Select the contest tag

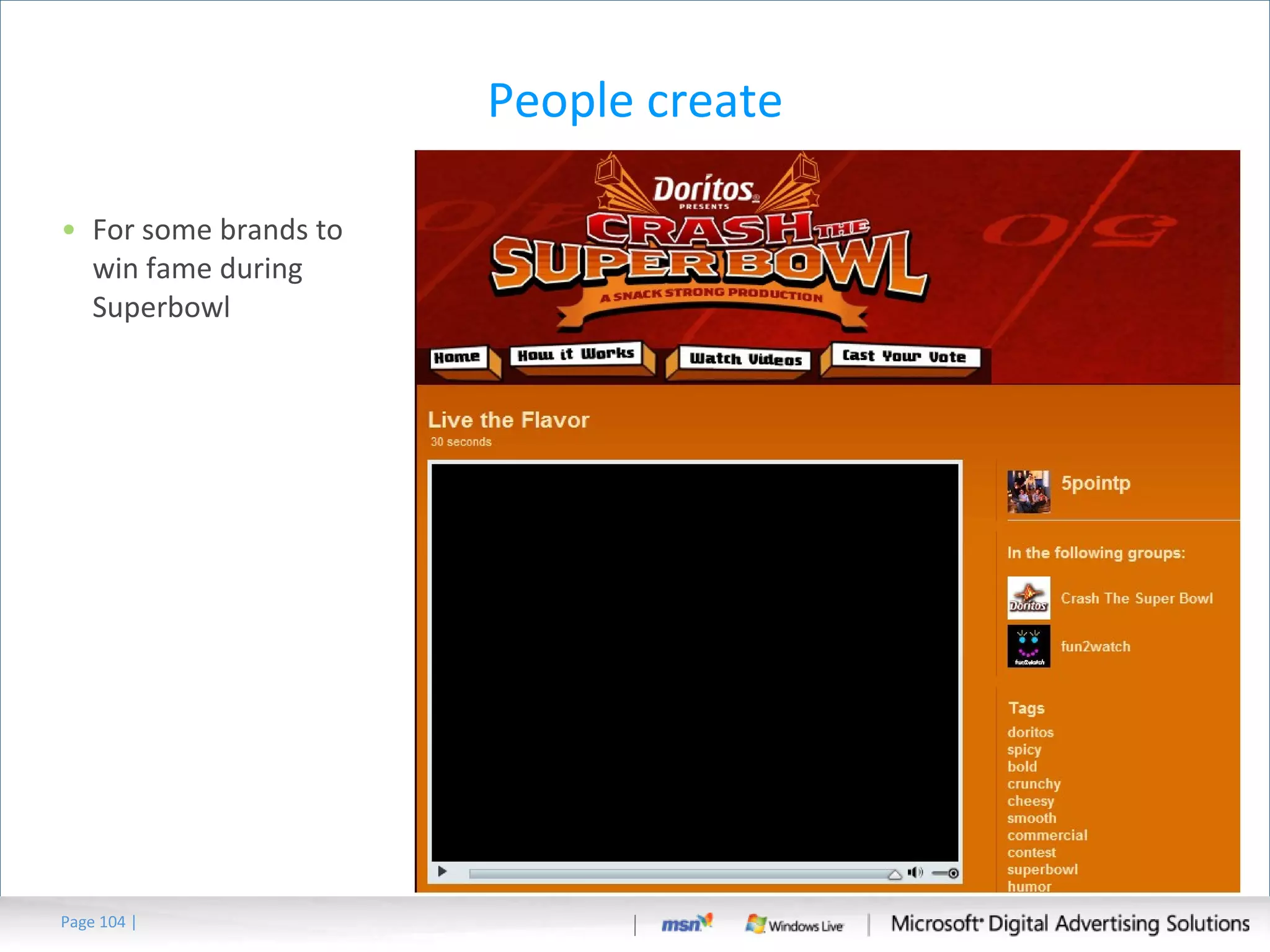1031,852
